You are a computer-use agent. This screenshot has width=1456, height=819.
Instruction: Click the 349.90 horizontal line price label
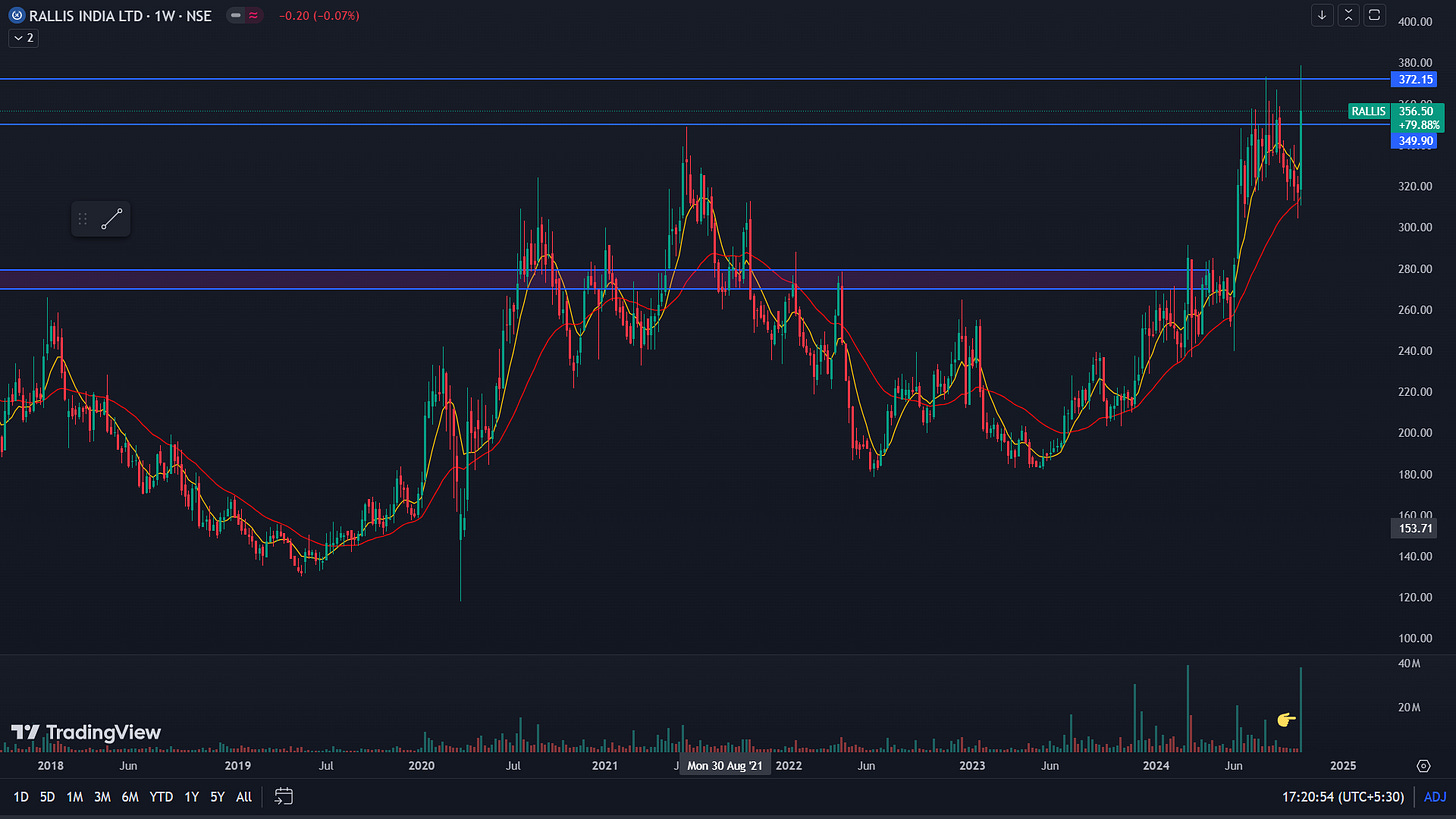[1413, 141]
